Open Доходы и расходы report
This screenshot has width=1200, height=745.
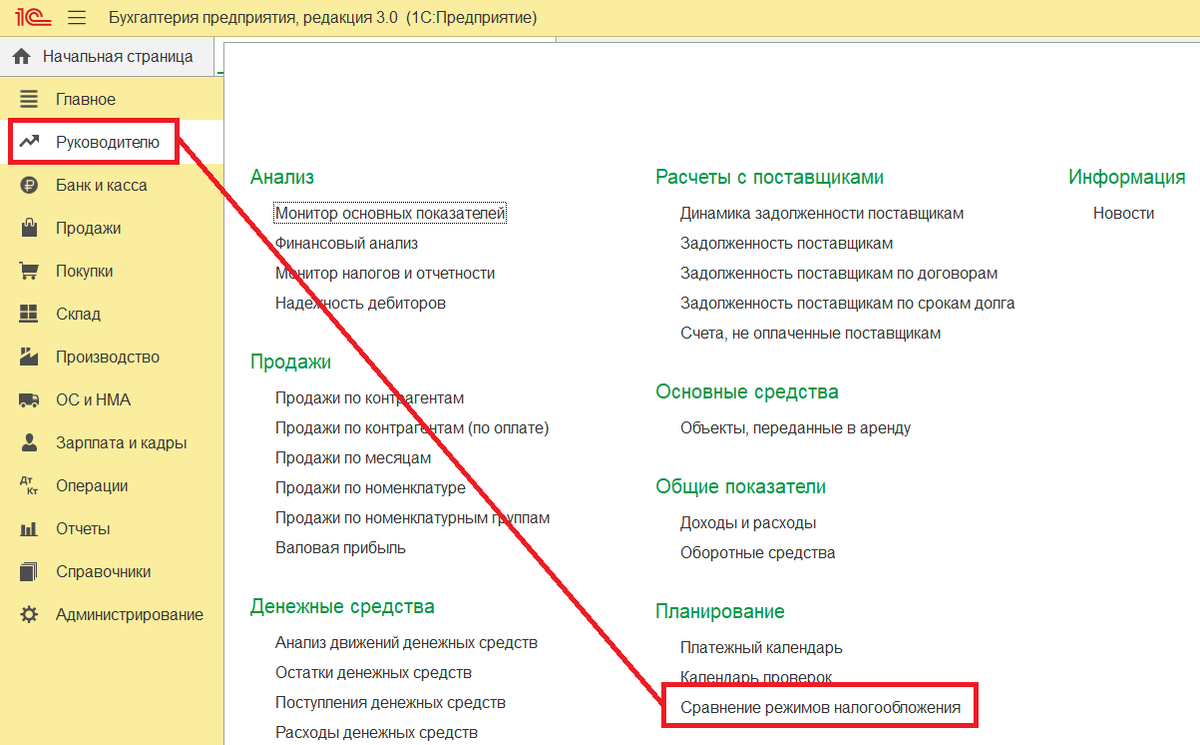(x=748, y=523)
